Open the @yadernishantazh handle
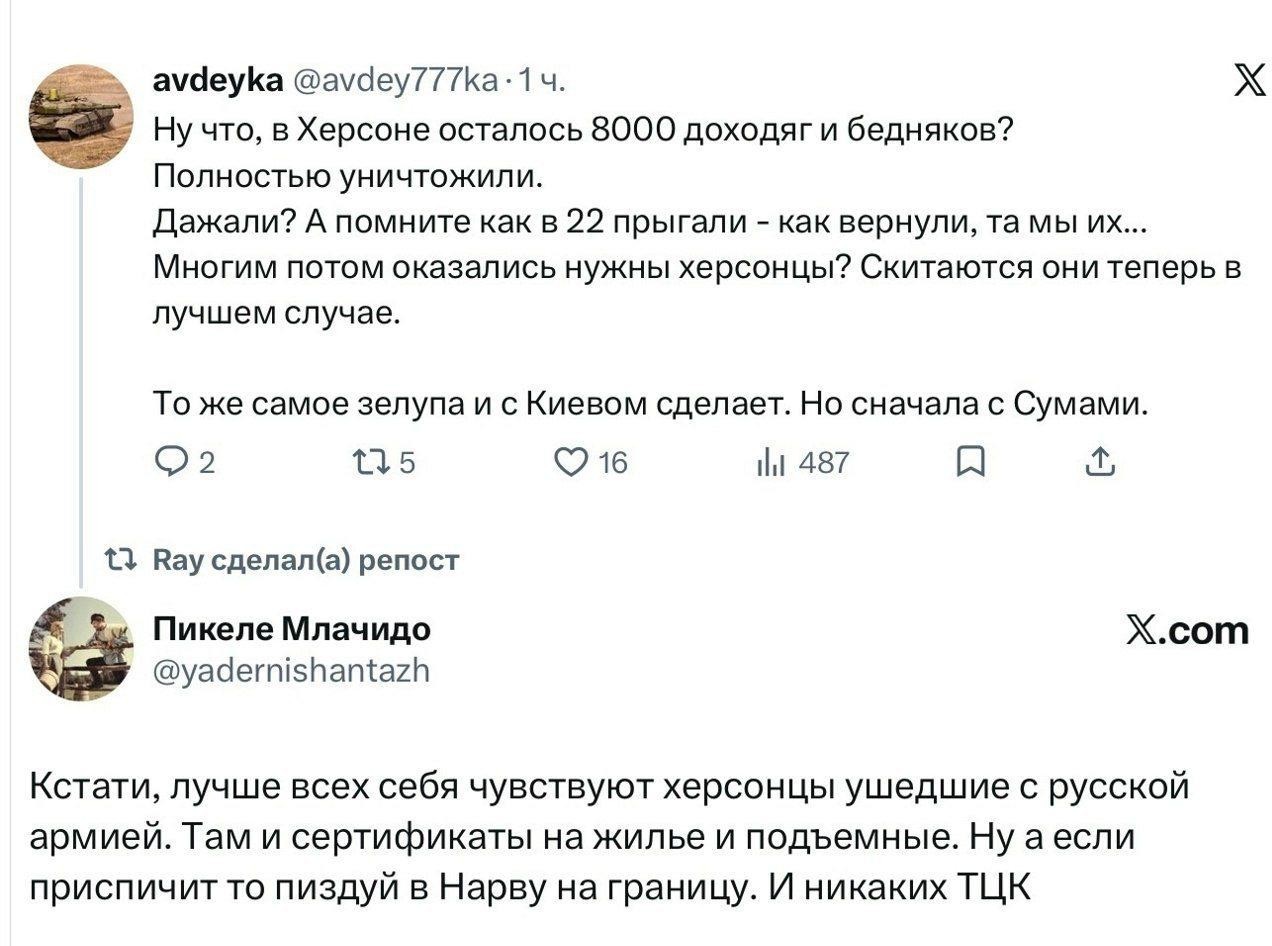This screenshot has width=1272, height=946. pos(292,670)
